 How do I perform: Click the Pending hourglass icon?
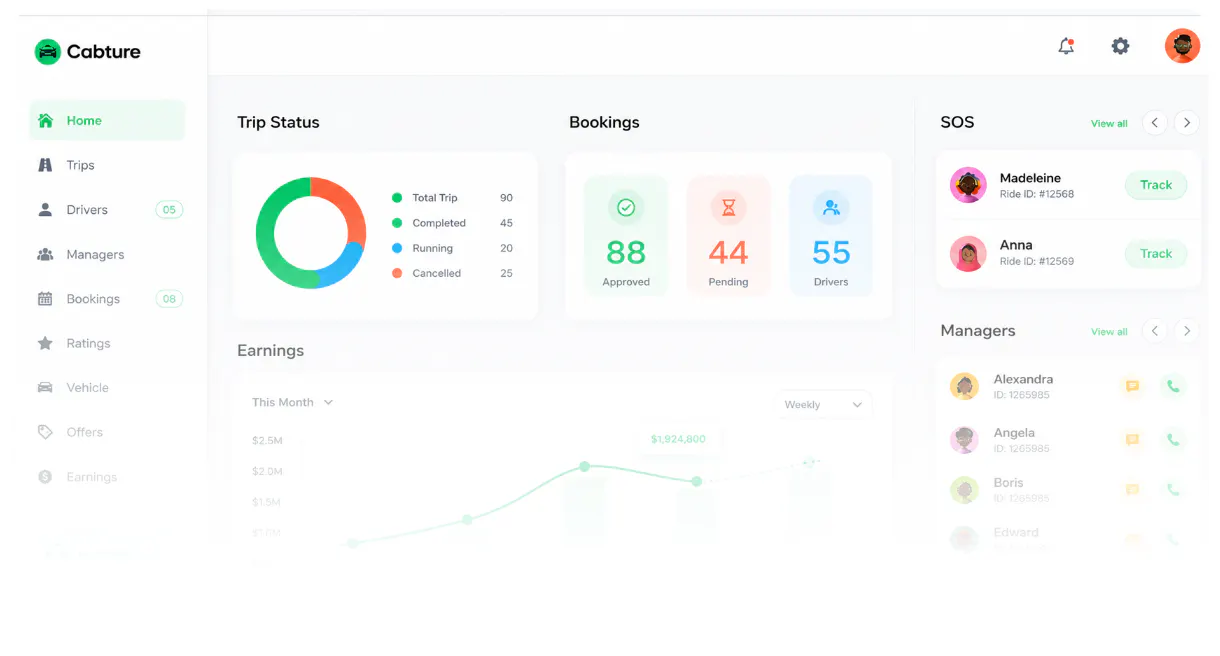(x=729, y=208)
